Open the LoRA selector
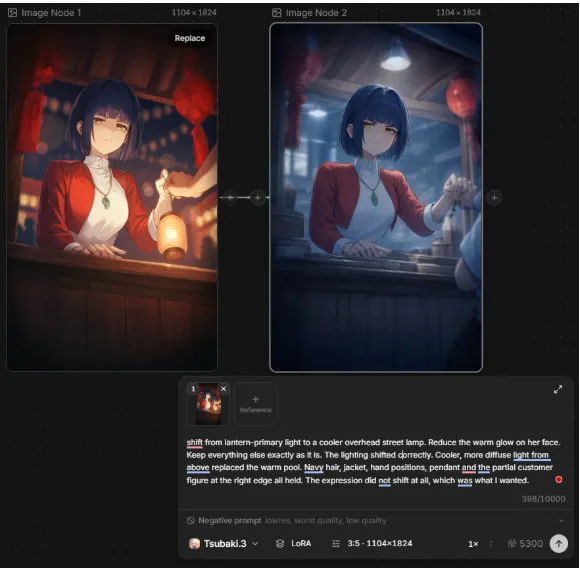This screenshot has width=580, height=568. (x=294, y=544)
